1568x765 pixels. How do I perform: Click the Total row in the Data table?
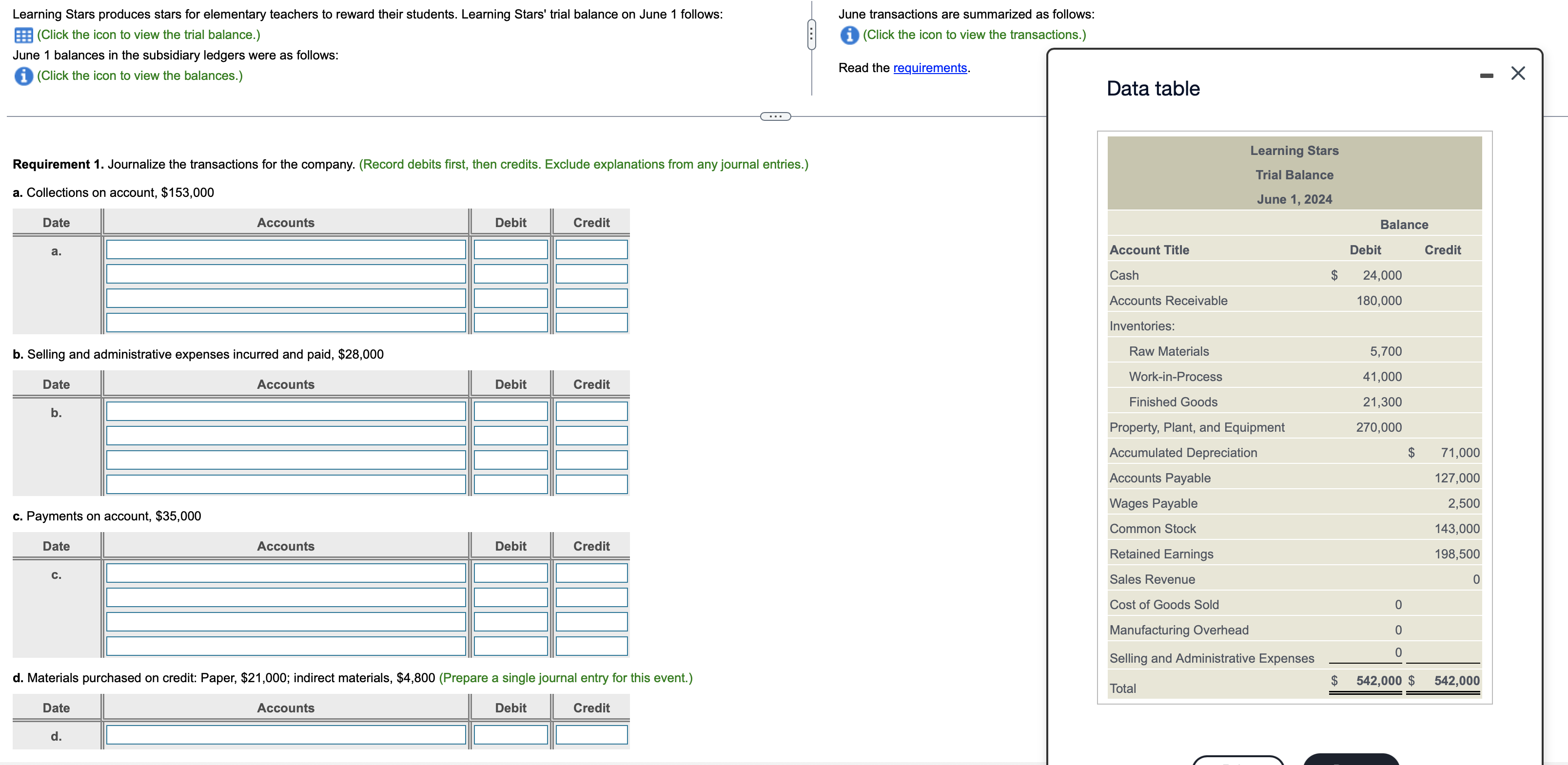coord(1124,688)
